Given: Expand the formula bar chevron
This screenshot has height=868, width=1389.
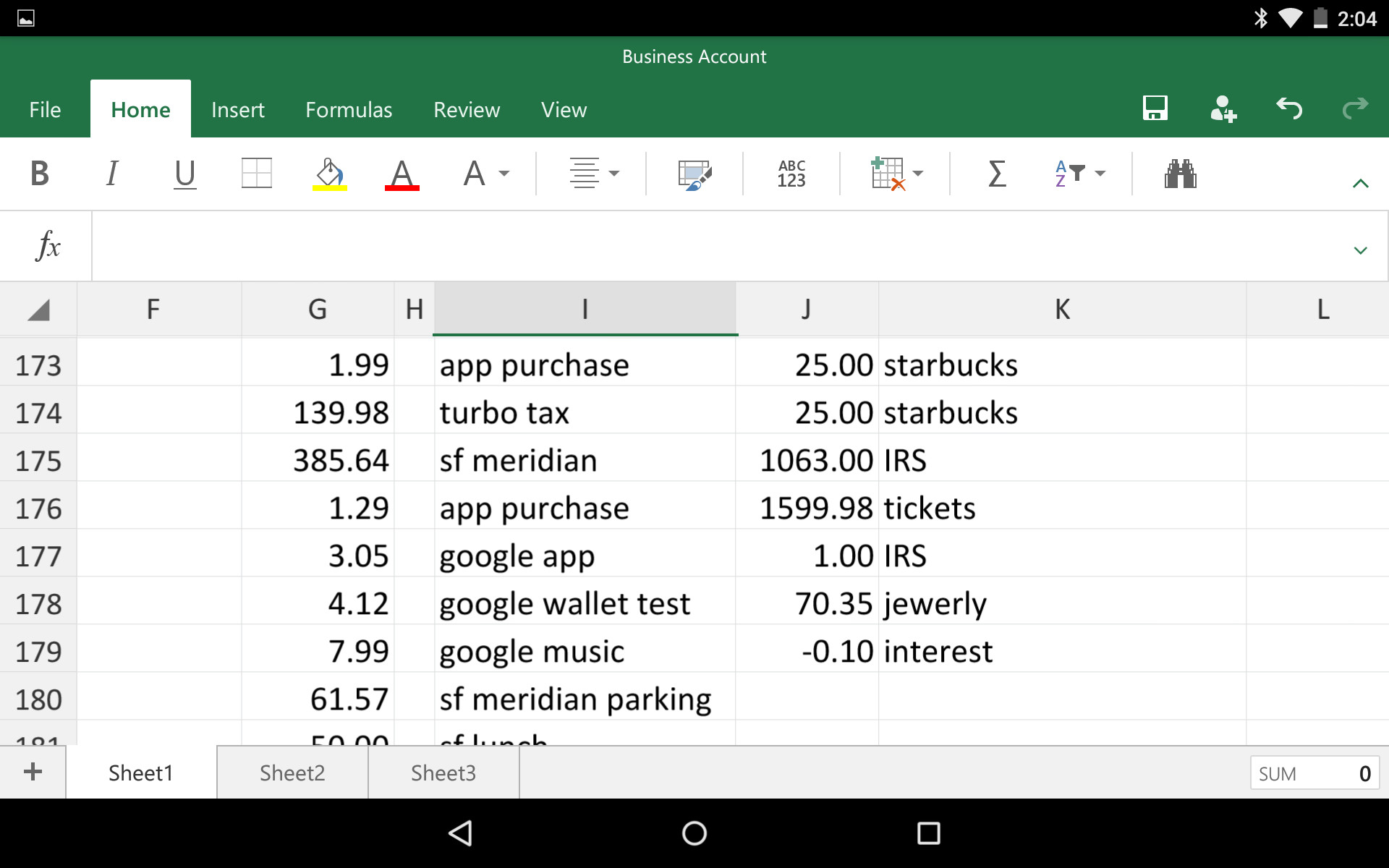Looking at the screenshot, I should point(1360,250).
